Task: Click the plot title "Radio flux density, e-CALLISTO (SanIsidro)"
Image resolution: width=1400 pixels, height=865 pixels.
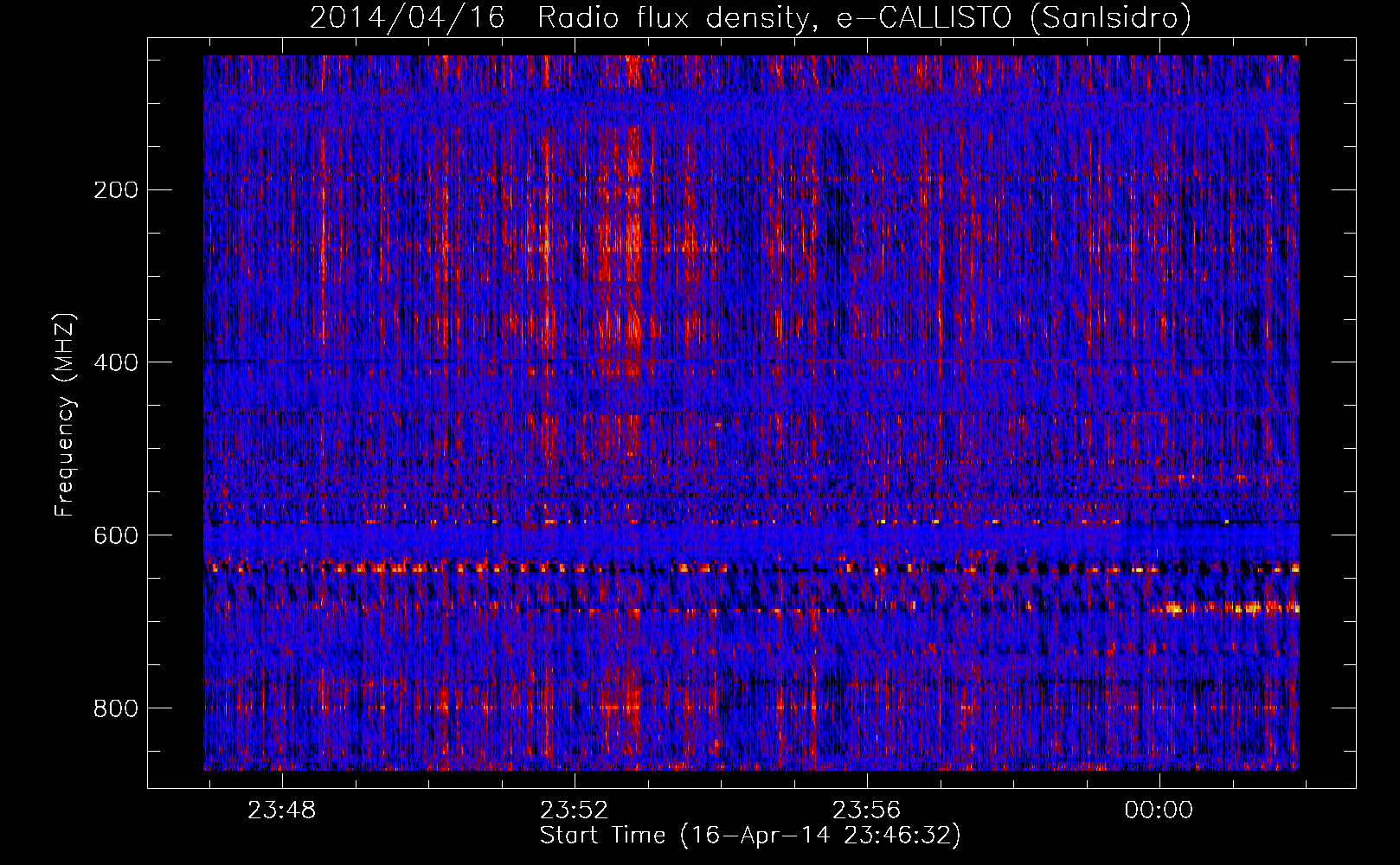Action: [864, 18]
